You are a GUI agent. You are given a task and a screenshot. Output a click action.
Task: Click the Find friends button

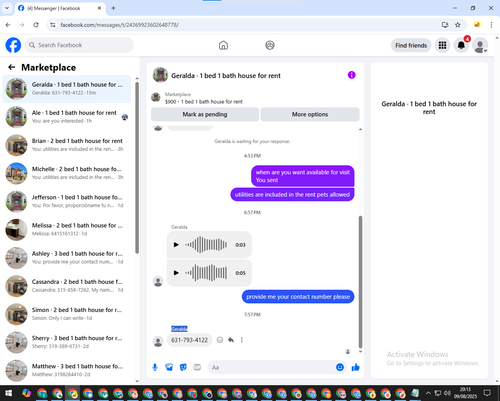coord(411,45)
